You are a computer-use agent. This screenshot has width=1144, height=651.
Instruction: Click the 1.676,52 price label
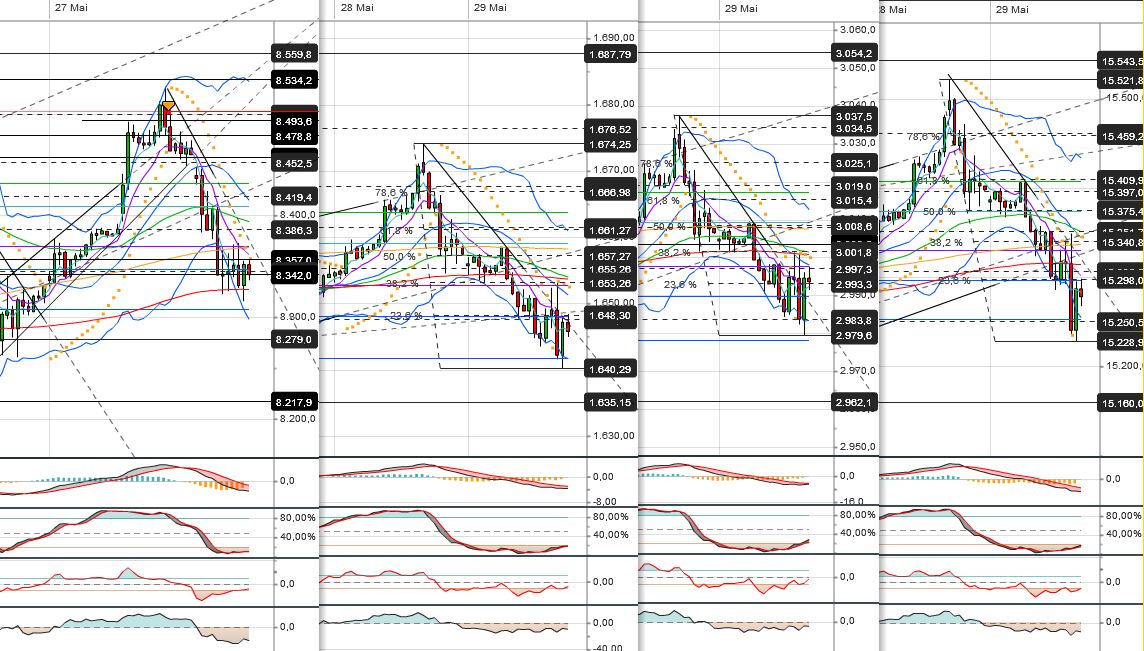point(611,129)
